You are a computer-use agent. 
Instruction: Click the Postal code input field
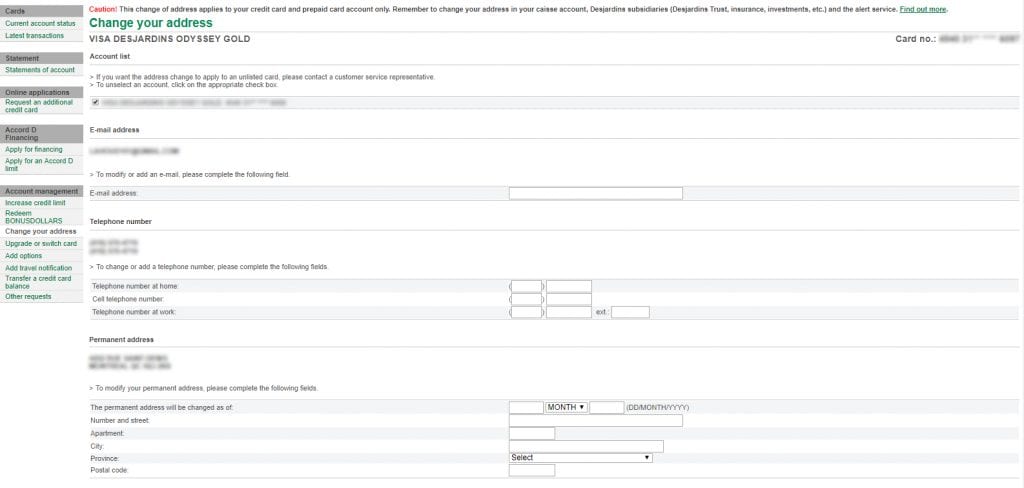tap(532, 470)
